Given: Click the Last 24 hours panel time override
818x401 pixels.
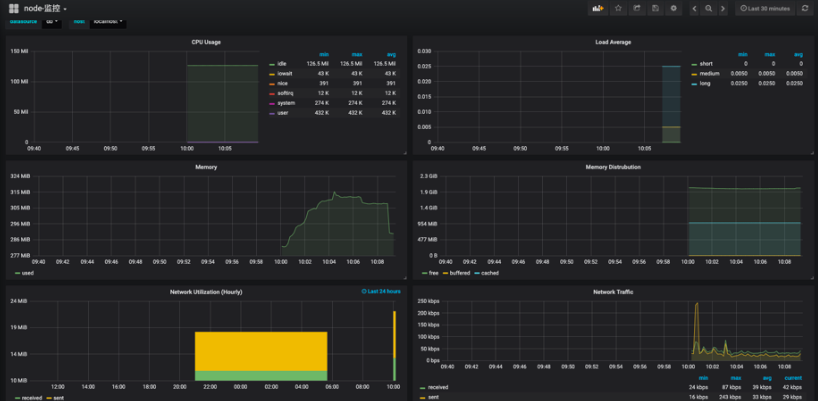Looking at the screenshot, I should pyautogui.click(x=381, y=291).
